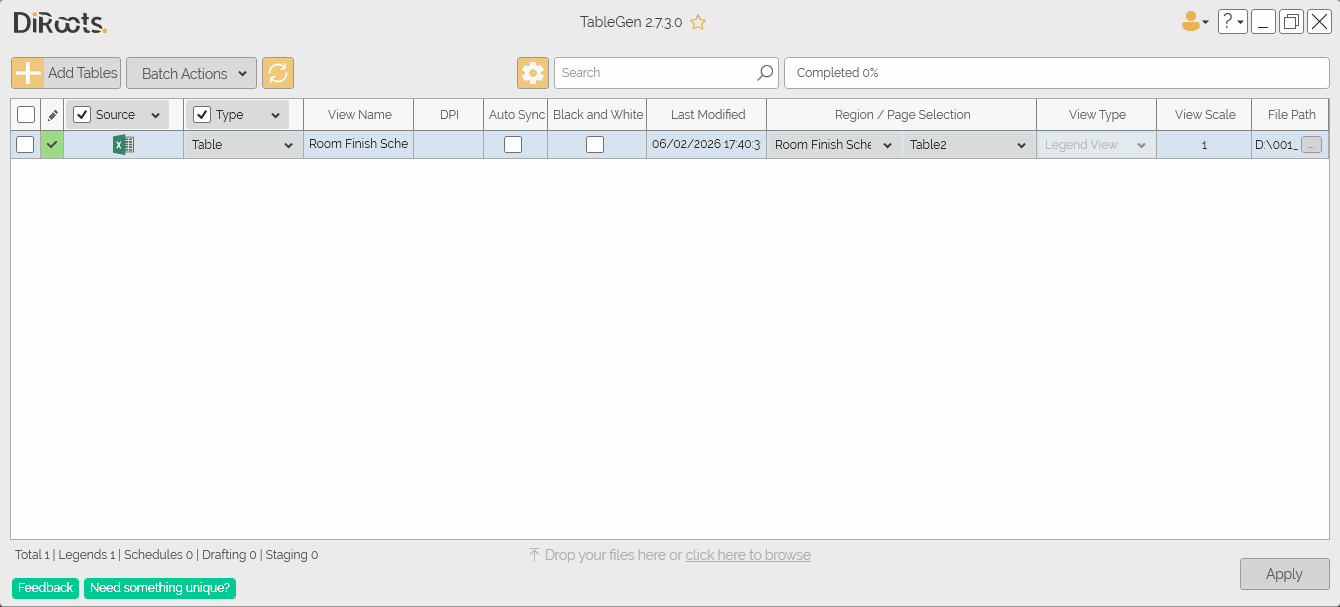
Task: Click the DPI column header
Action: (449, 115)
